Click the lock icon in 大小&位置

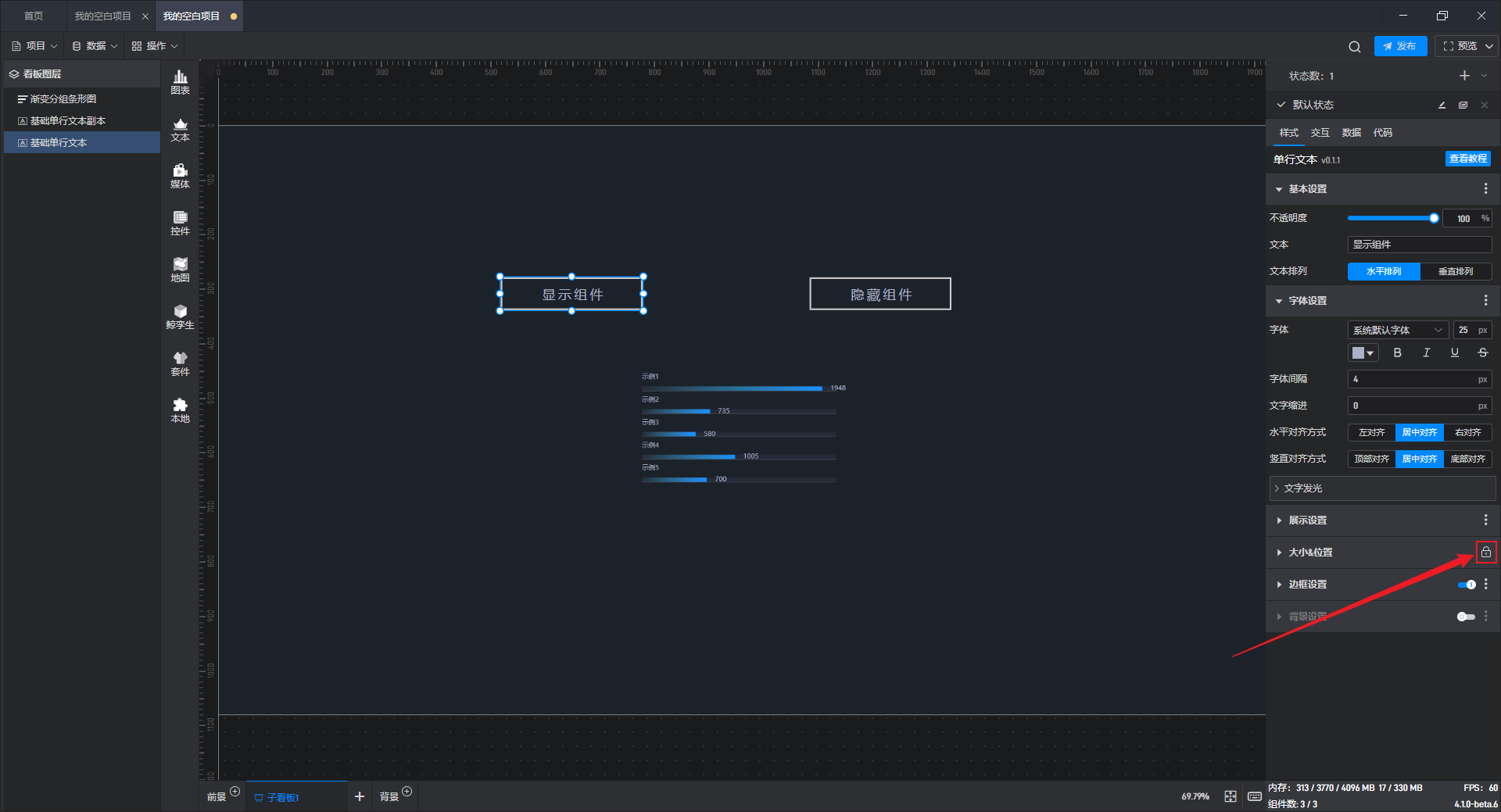(x=1485, y=552)
